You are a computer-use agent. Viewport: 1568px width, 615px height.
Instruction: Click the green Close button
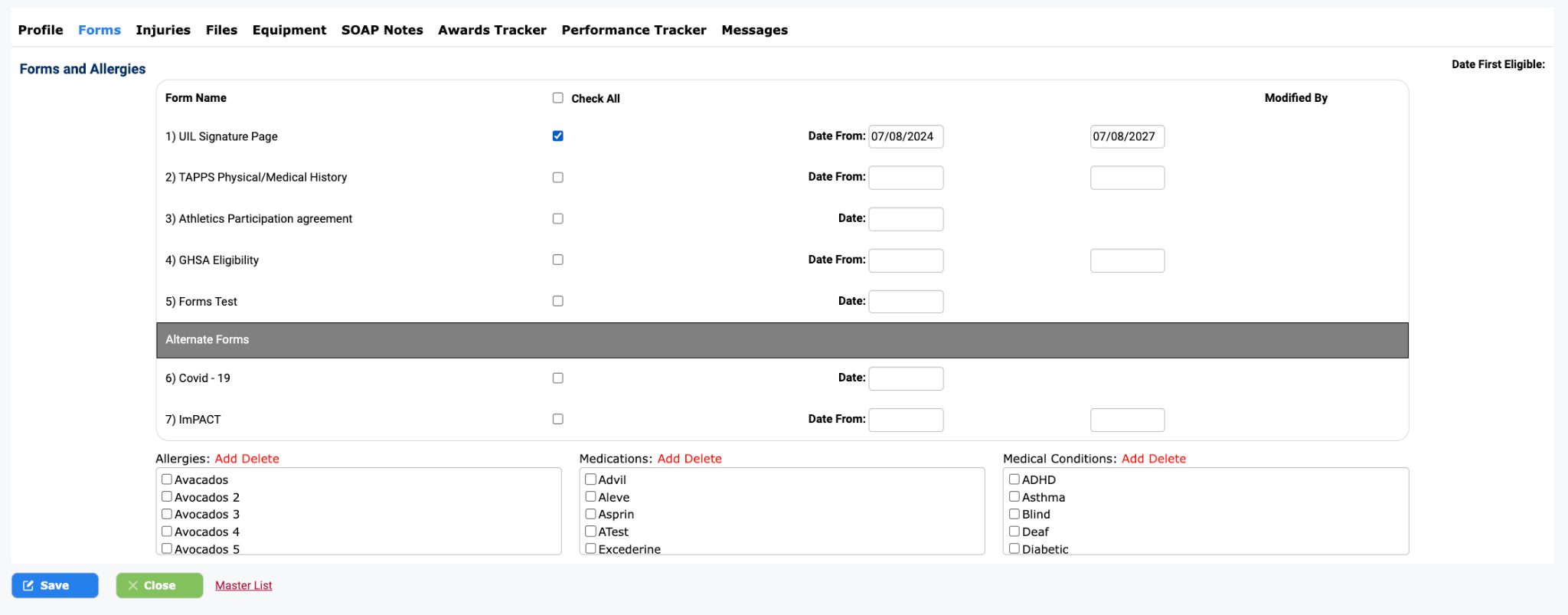pos(159,585)
